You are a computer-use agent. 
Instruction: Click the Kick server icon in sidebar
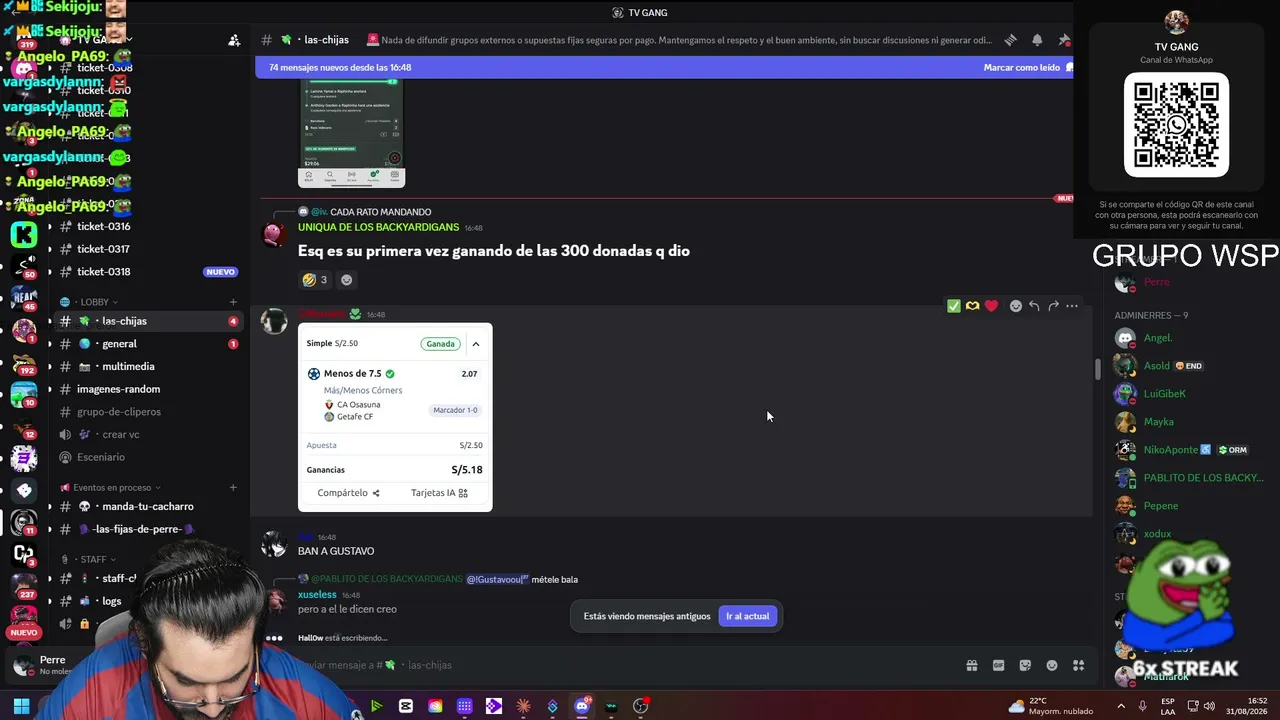(x=24, y=235)
